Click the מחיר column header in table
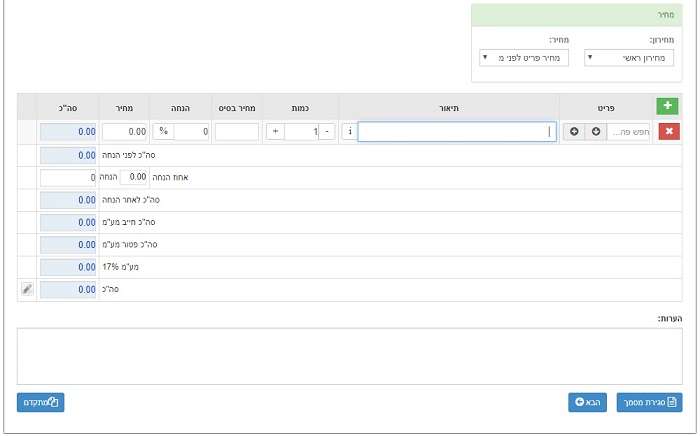 point(124,108)
